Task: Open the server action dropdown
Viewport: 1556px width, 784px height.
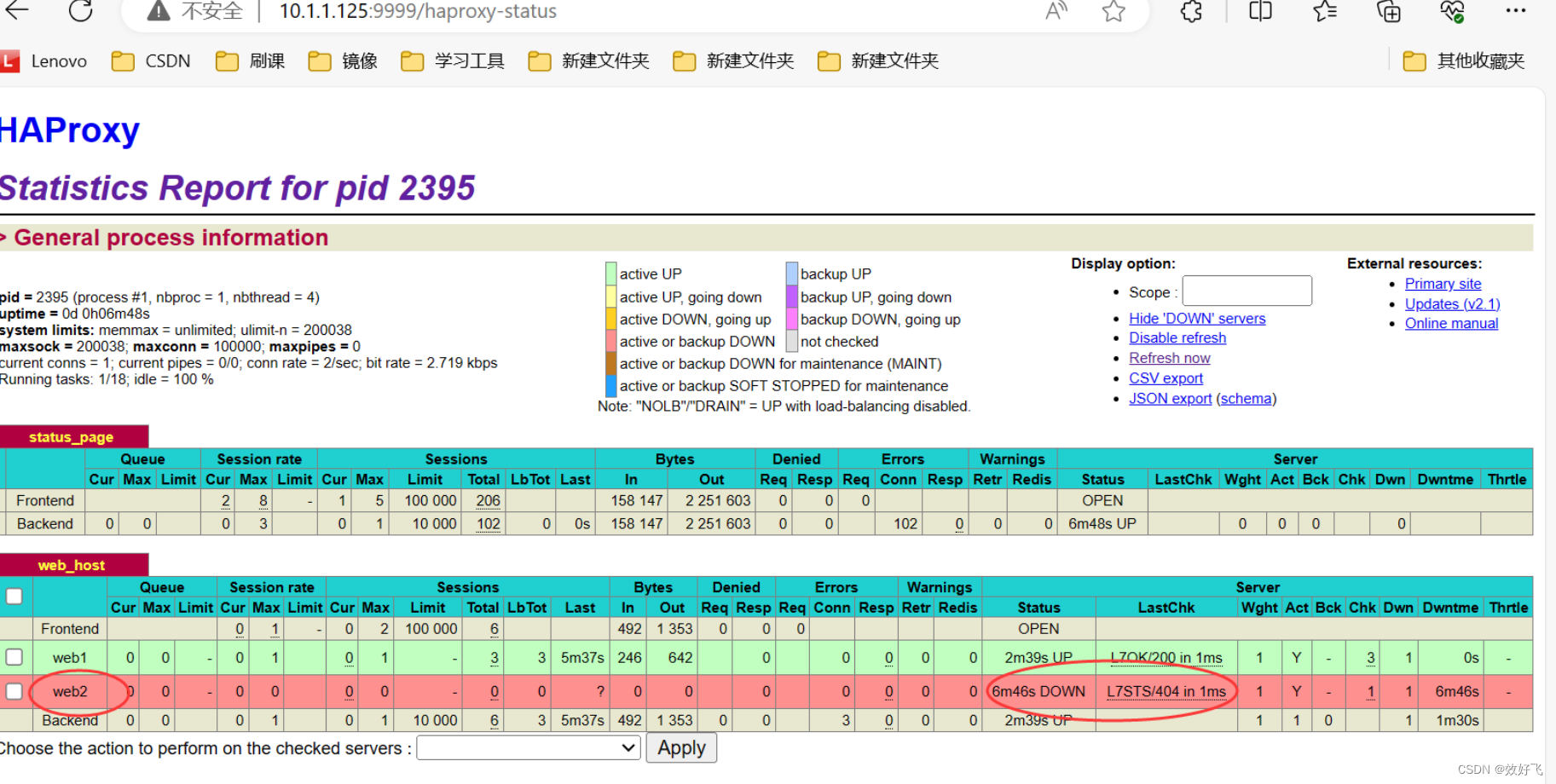Action: coord(529,748)
